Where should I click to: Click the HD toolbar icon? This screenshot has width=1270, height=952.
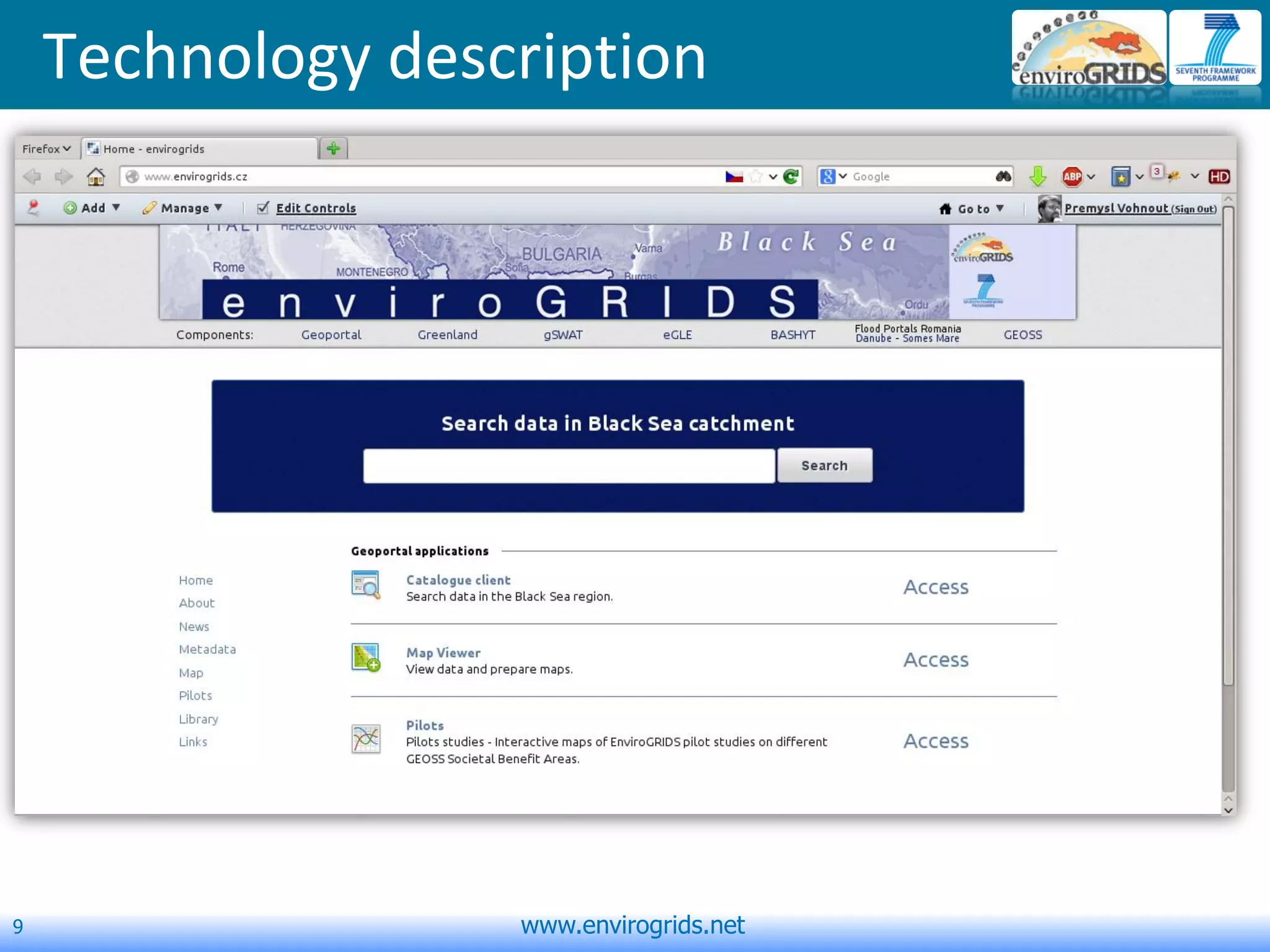(1219, 177)
